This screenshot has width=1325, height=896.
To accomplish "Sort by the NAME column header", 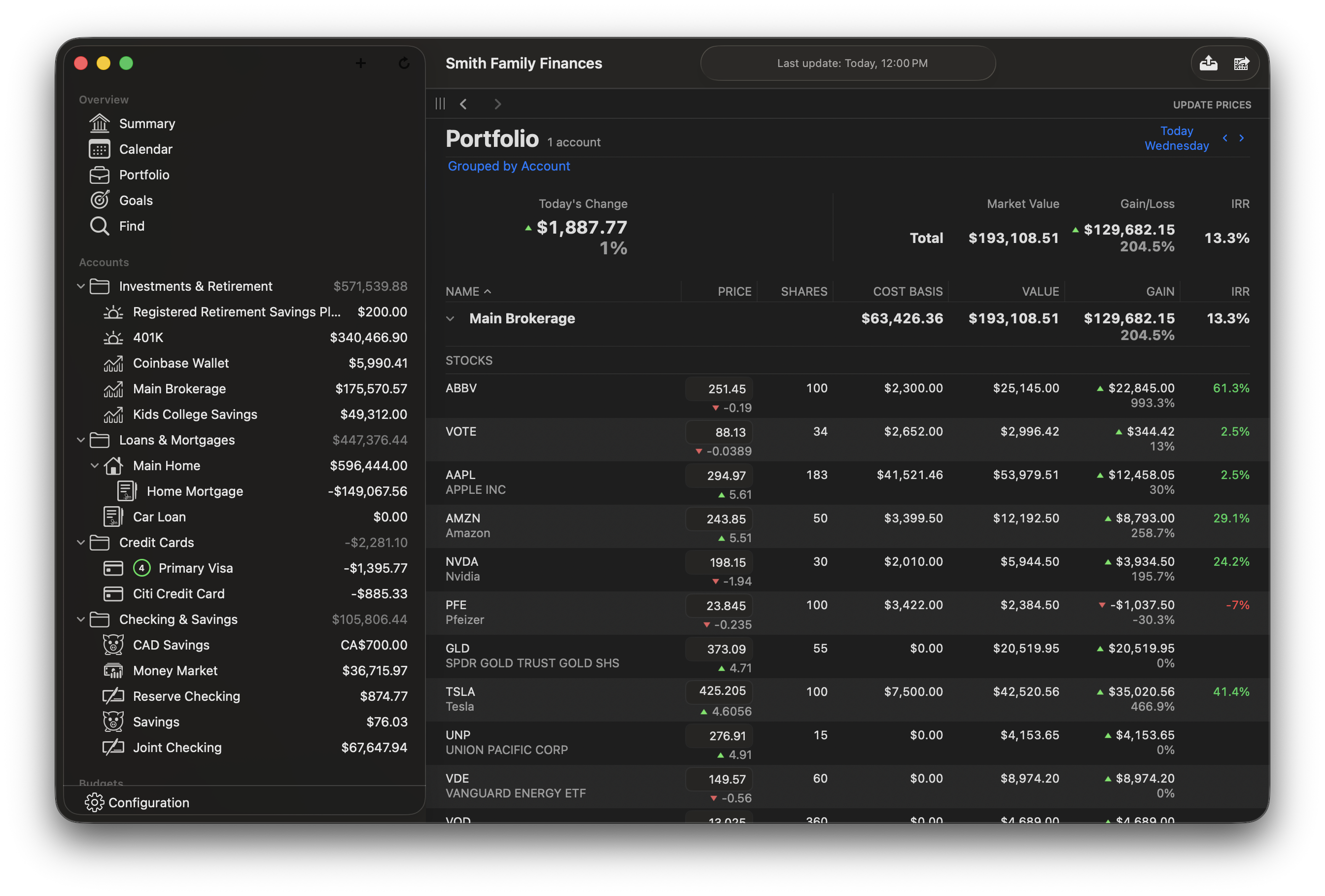I will click(468, 291).
